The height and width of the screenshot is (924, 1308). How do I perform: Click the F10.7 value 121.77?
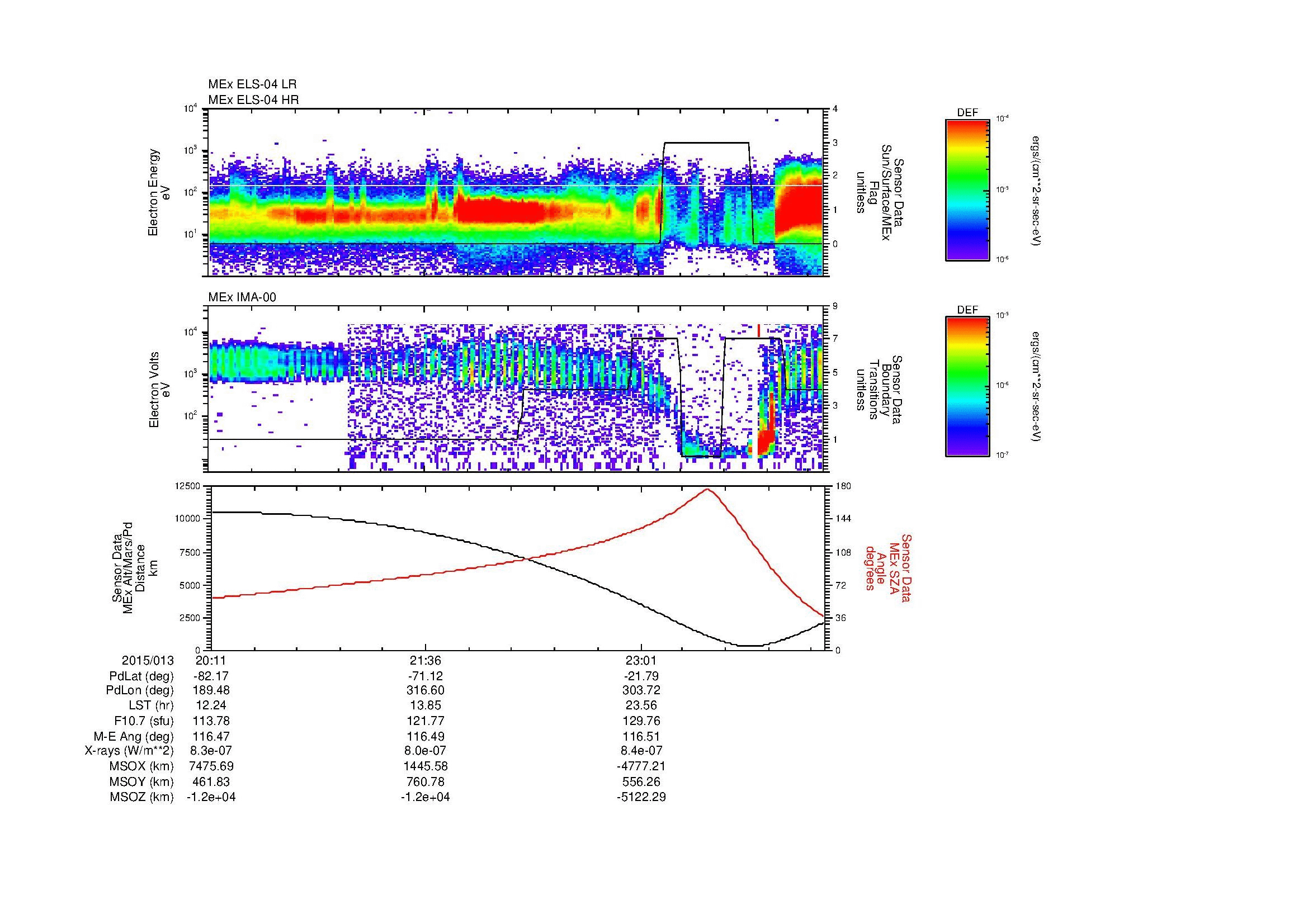426,721
